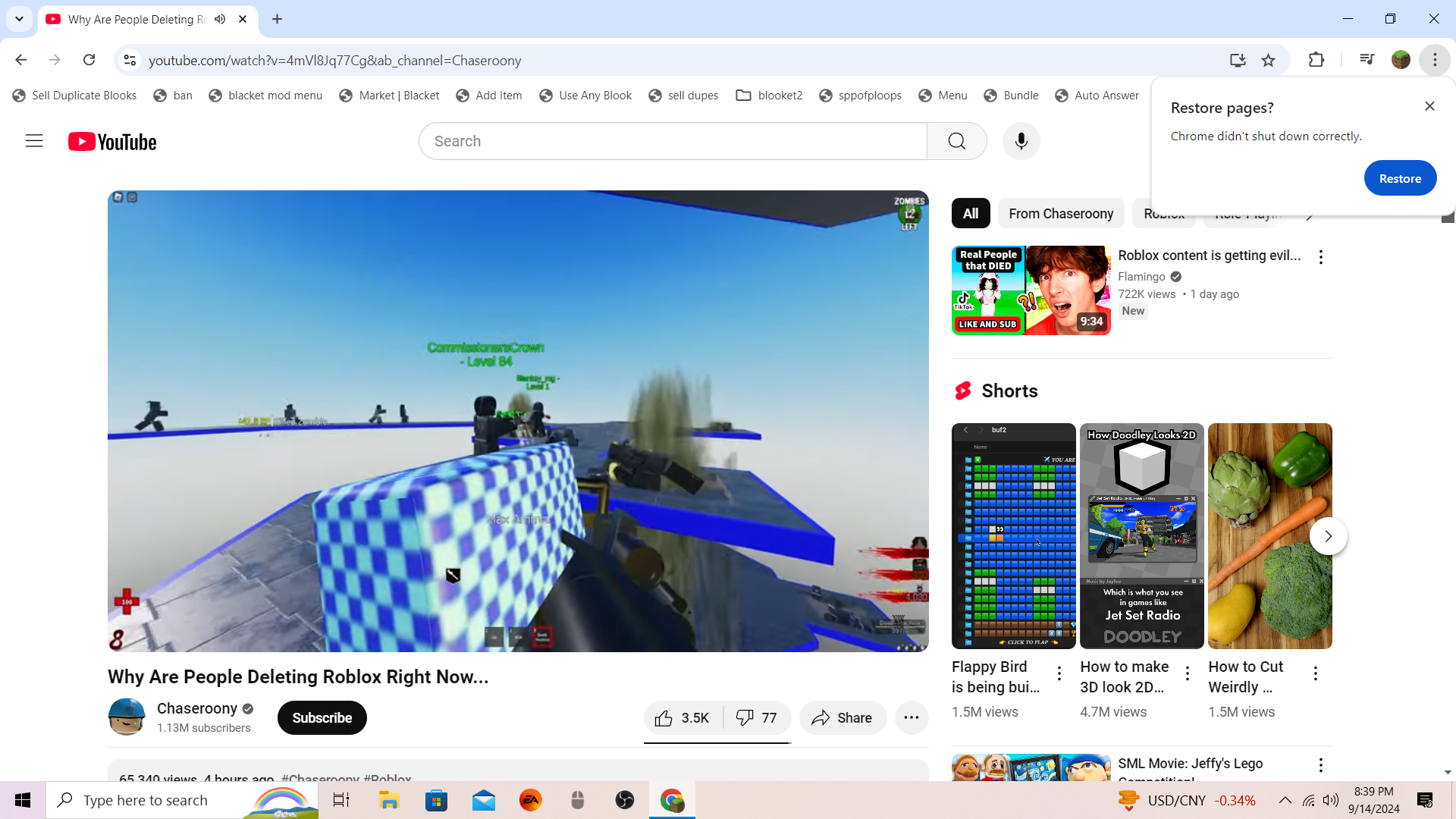Subscribe to Chaseroony channel
1456x819 pixels.
pos(322,718)
